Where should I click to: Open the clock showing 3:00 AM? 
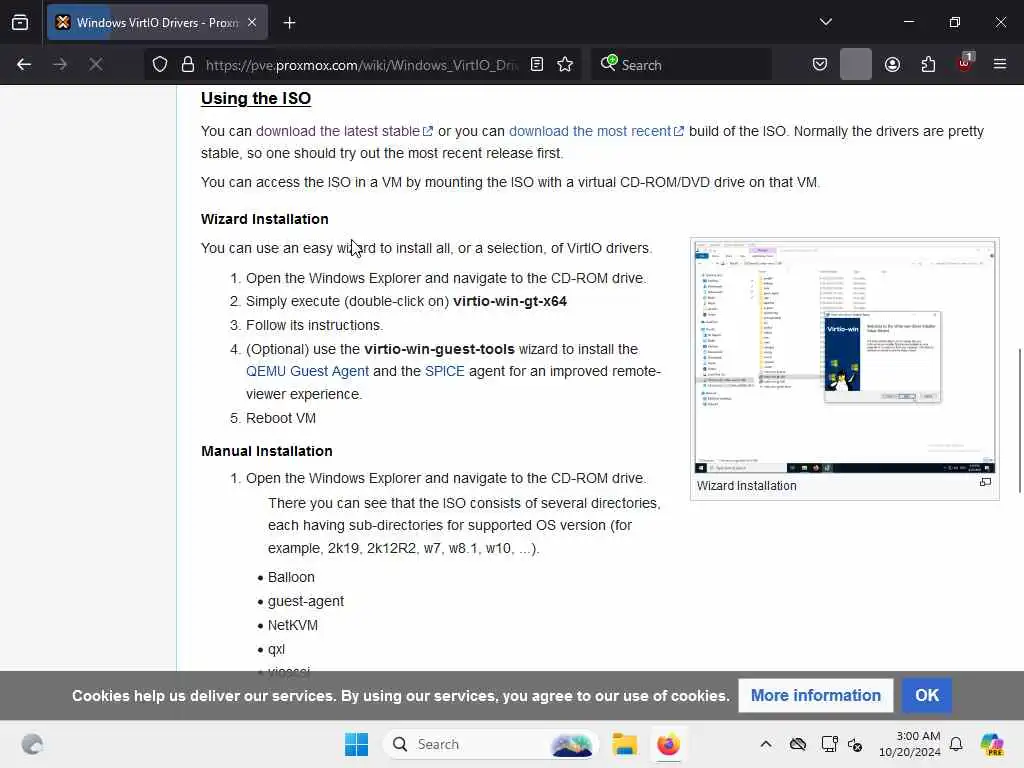coord(910,744)
